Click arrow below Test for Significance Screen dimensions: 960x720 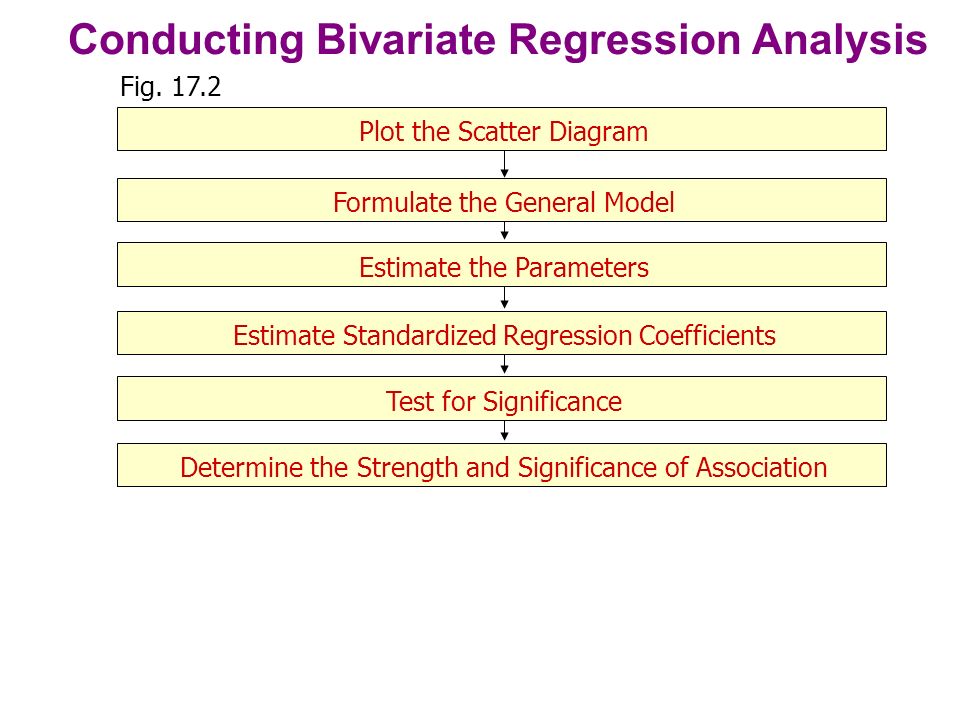click(504, 432)
